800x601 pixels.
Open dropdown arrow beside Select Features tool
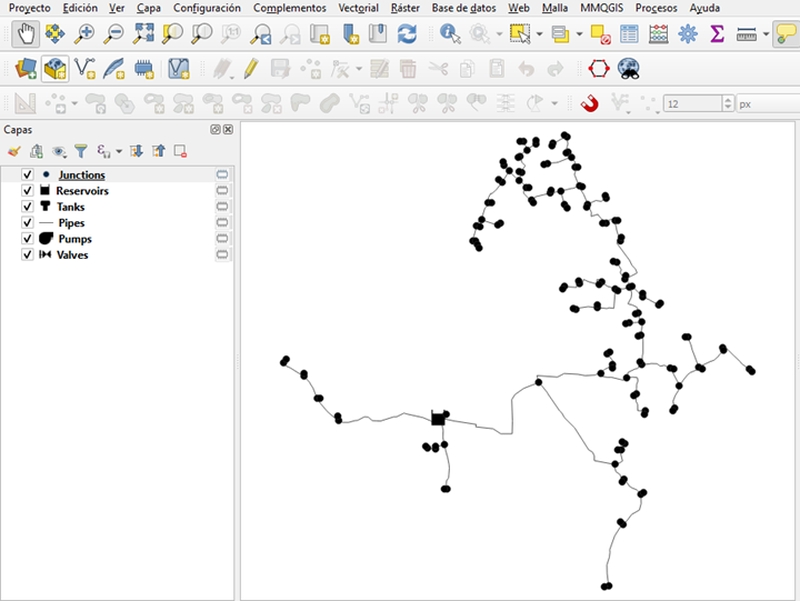coord(539,34)
